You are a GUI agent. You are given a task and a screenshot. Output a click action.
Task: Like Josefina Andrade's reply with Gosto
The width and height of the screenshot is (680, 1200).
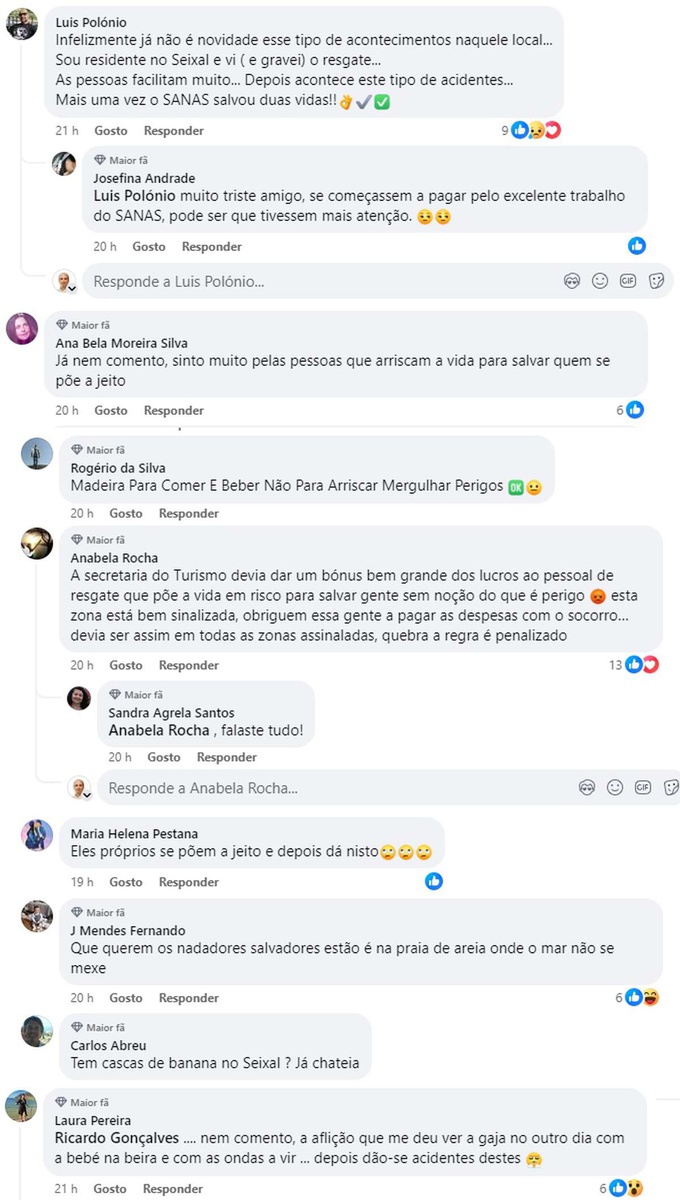(149, 246)
